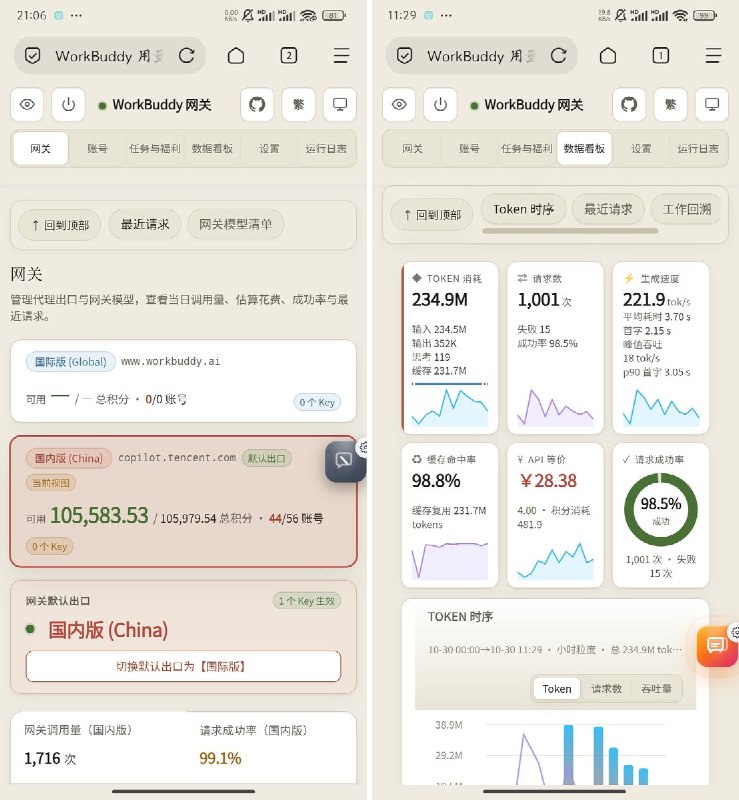This screenshot has height=800, width=739.
Task: Click 0 个 Key badge in China card
Action: tap(50, 546)
